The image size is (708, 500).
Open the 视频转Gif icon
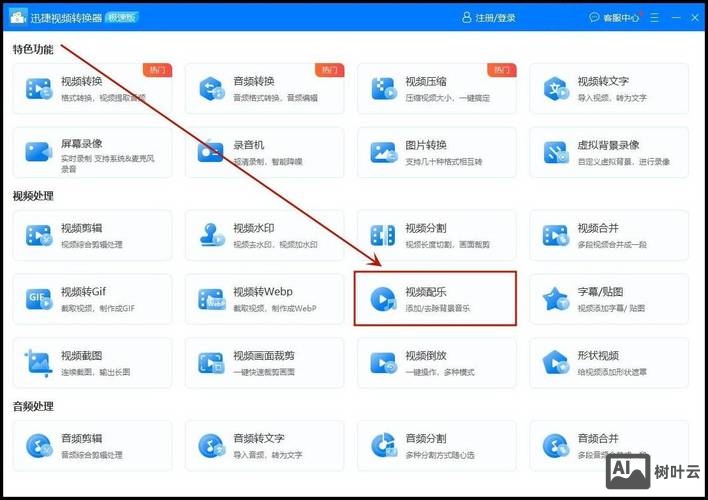(x=39, y=299)
